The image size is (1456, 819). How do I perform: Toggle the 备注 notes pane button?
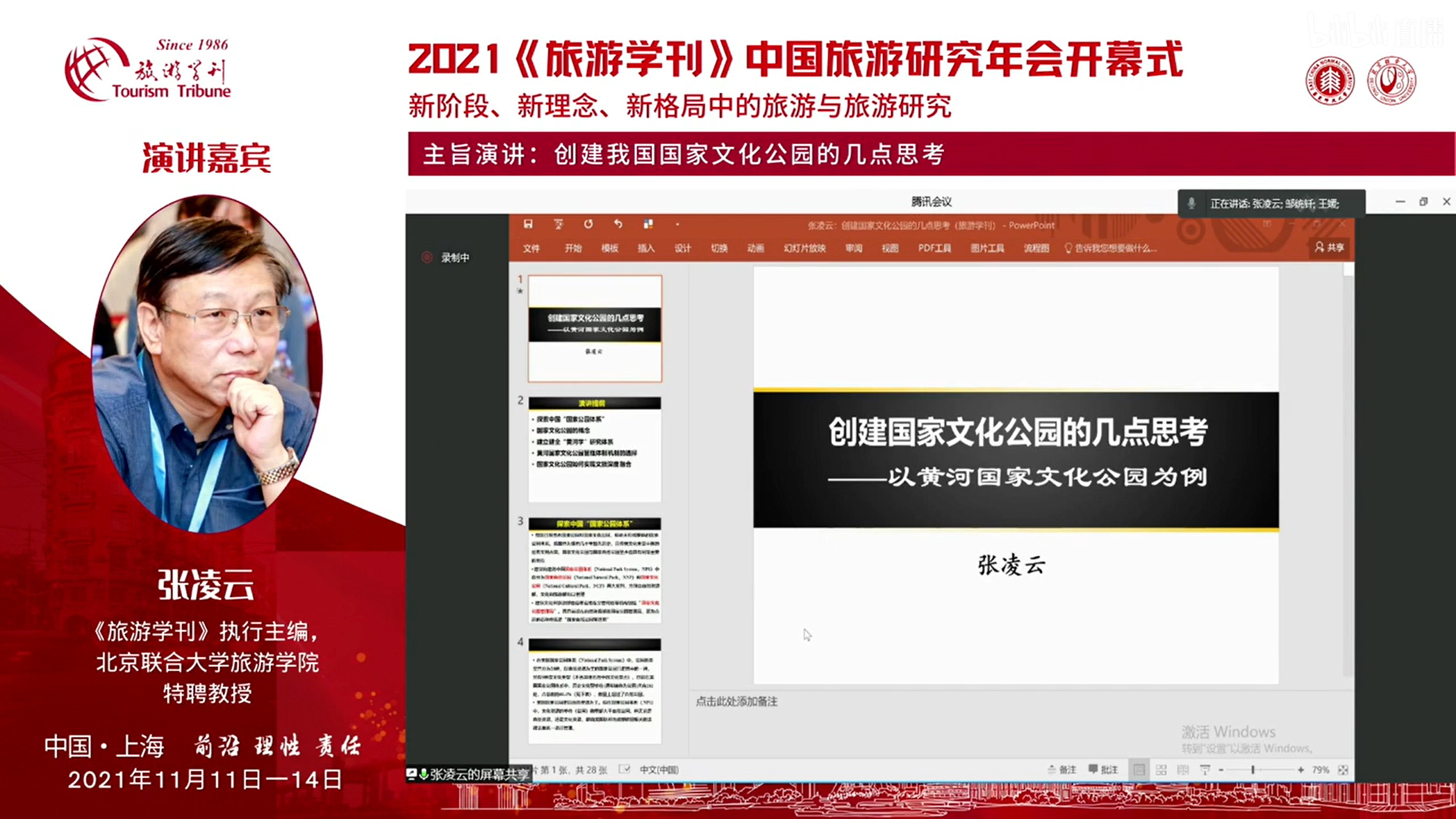[x=1062, y=769]
